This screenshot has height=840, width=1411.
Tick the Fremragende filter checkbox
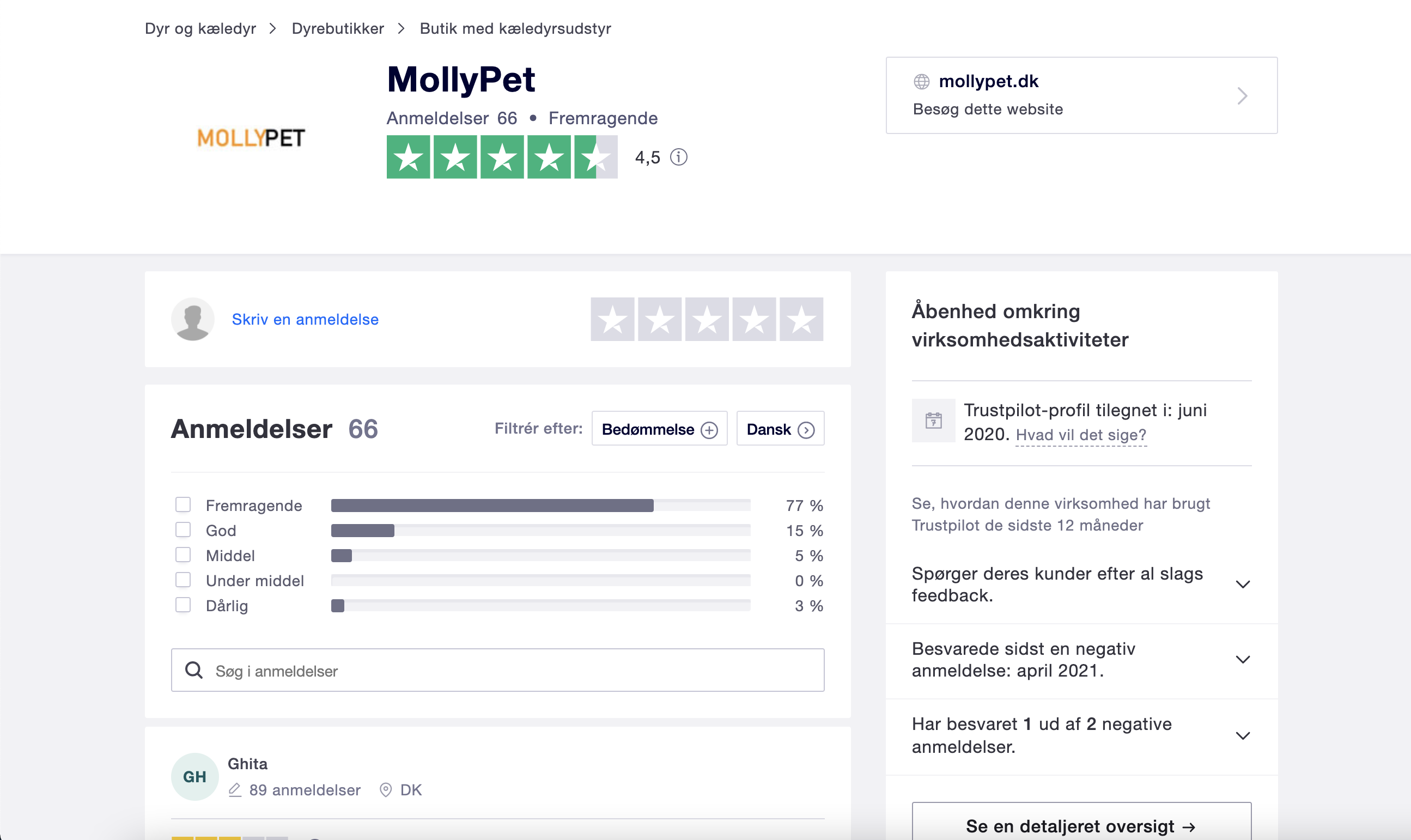183,504
